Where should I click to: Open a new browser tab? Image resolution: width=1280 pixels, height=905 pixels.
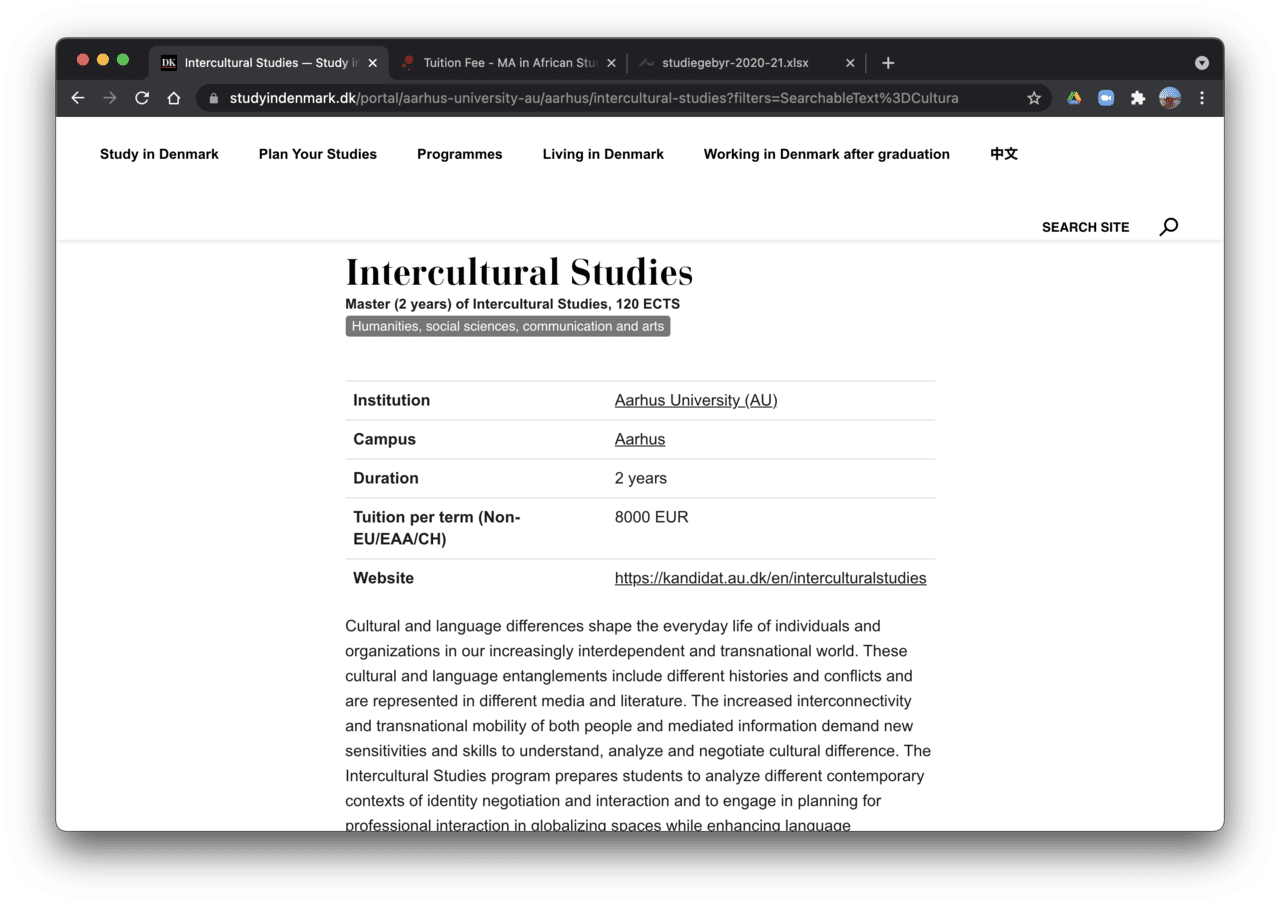(x=887, y=62)
